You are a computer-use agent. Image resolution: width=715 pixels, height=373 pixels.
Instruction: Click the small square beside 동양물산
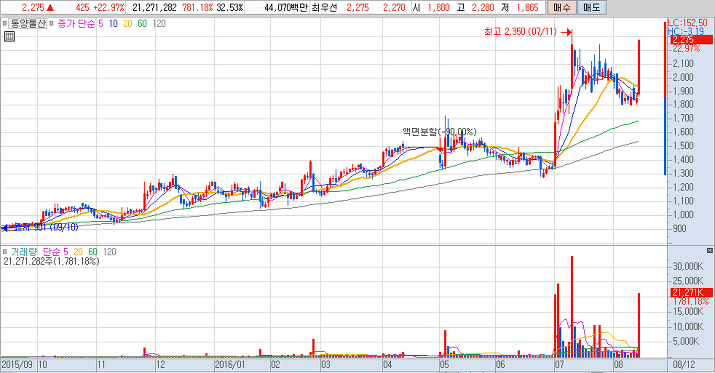5,23
